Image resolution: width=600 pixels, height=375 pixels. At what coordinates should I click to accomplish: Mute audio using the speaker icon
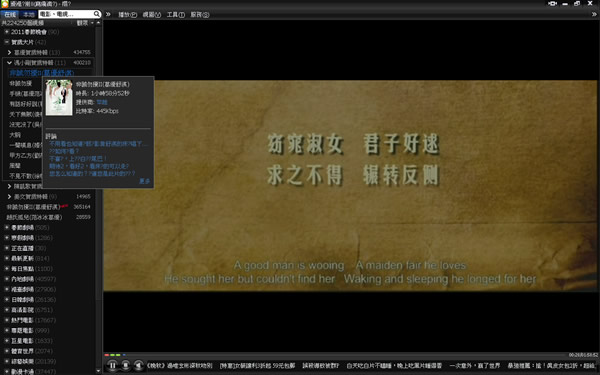point(139,365)
